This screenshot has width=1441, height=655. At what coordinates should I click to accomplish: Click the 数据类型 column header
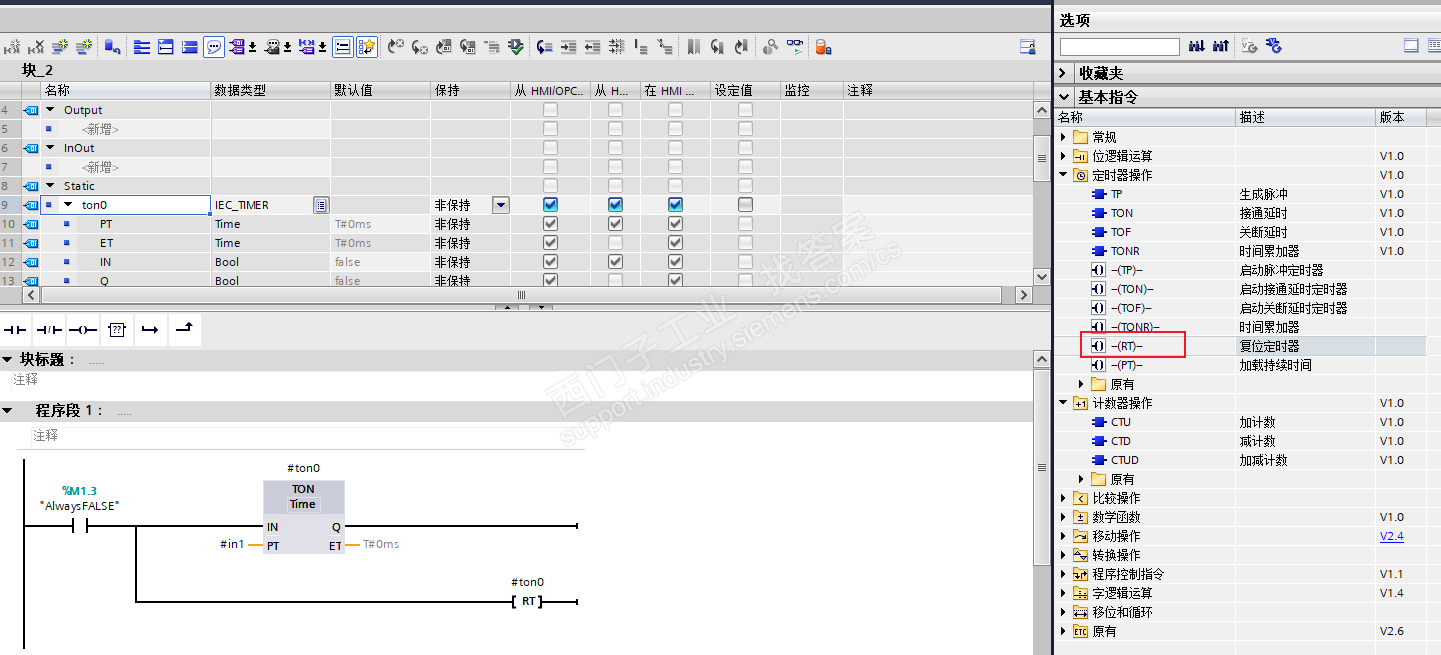pos(270,90)
